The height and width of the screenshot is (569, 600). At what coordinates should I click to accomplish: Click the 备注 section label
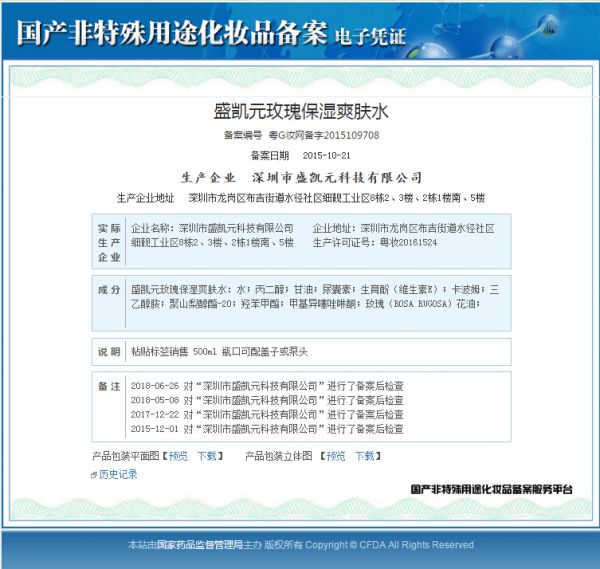pos(109,386)
